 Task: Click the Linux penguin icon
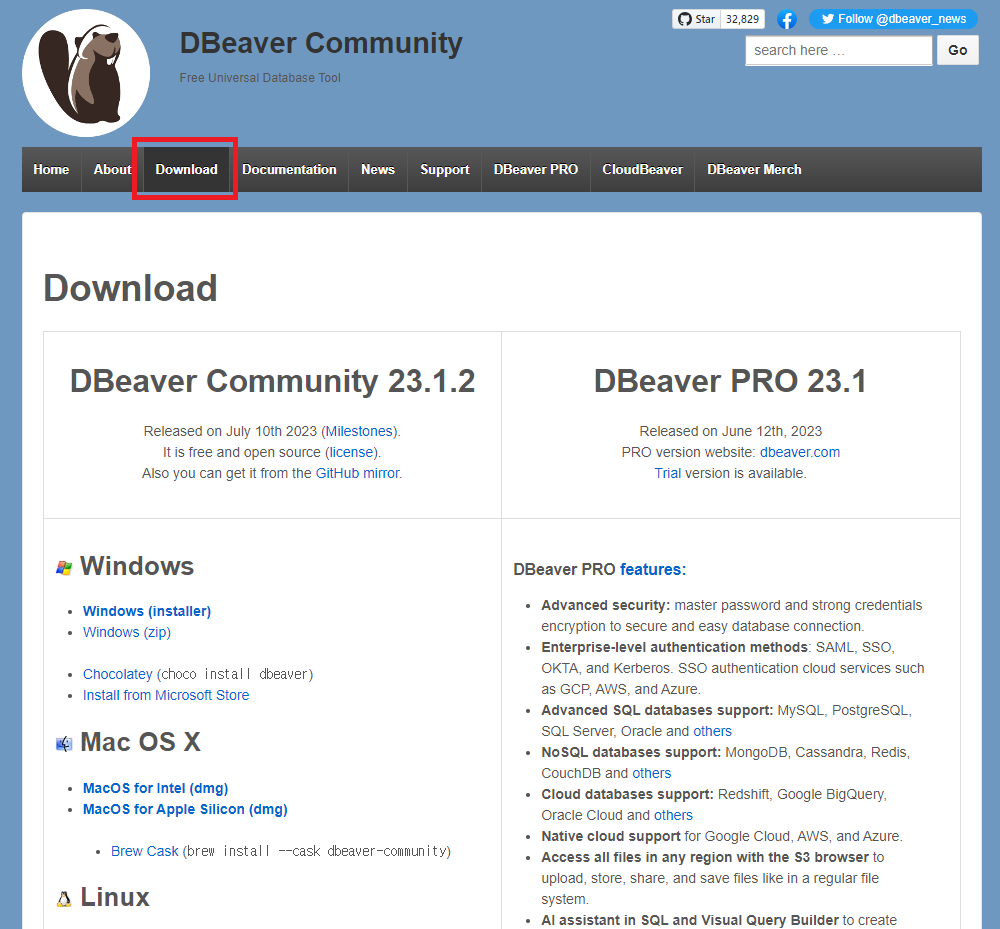click(x=64, y=898)
